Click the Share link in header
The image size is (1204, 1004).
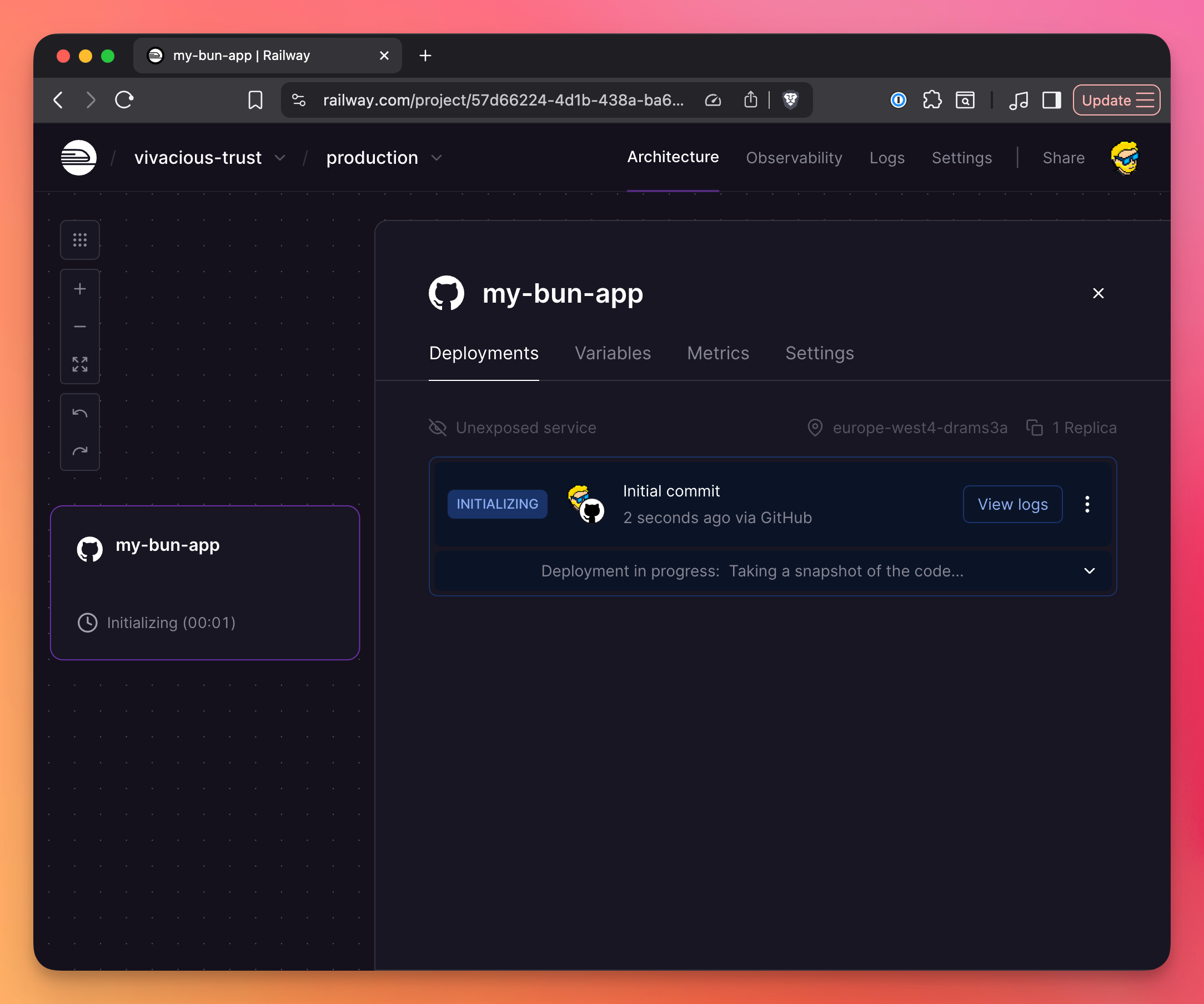click(1063, 158)
